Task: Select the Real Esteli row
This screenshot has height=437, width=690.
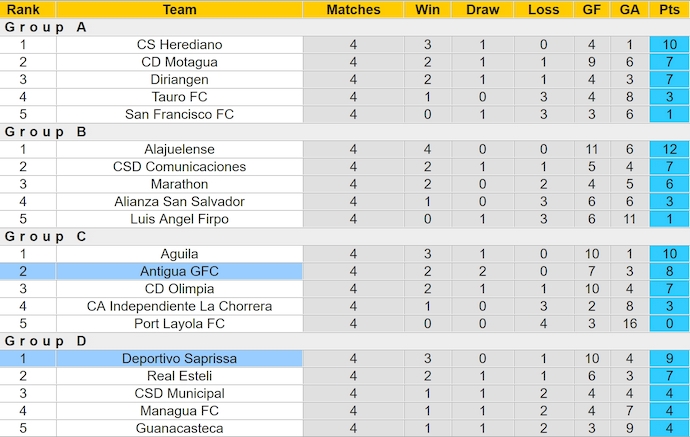Action: [x=180, y=376]
